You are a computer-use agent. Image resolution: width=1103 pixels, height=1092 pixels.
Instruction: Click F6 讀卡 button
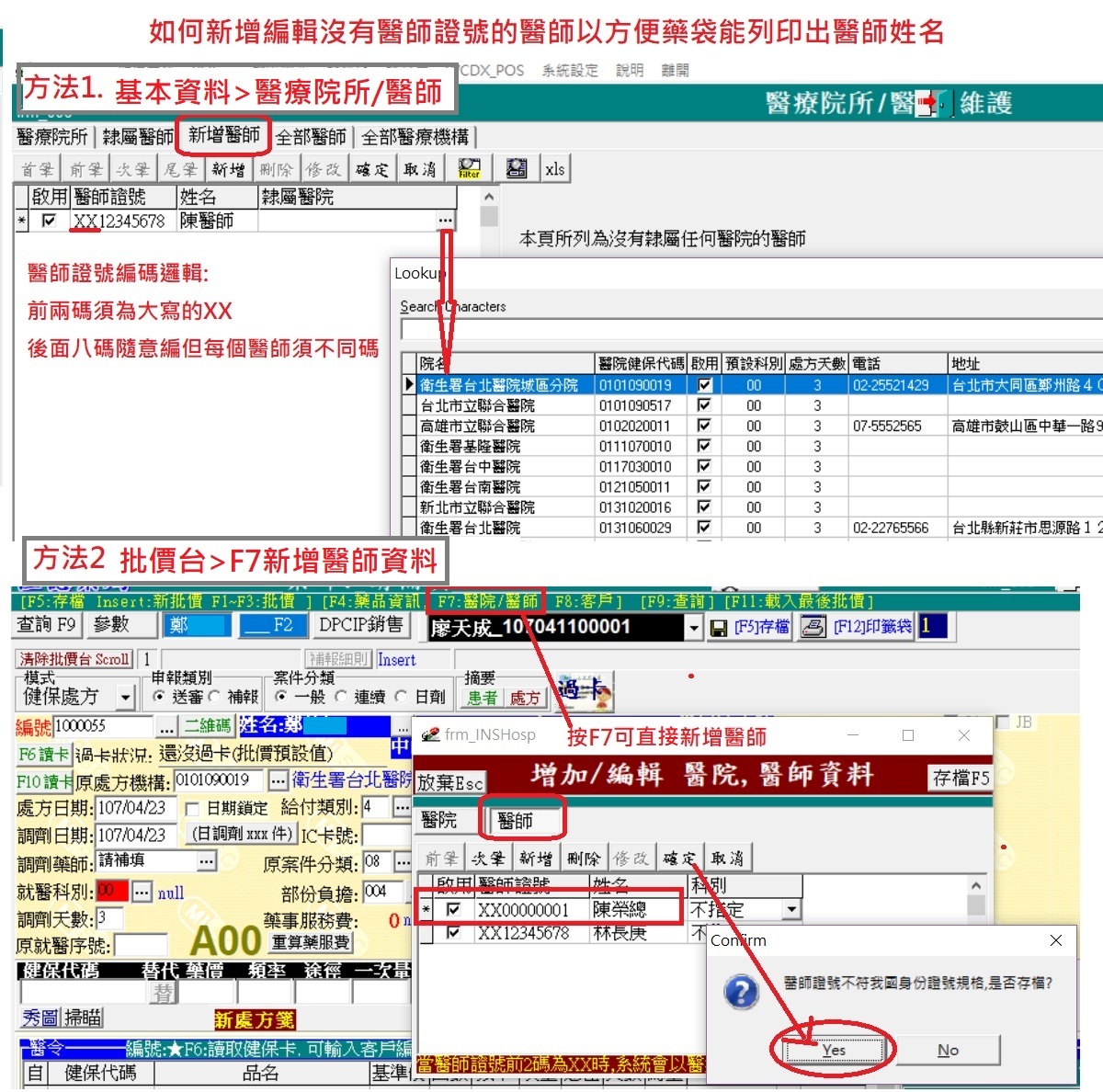coord(42,755)
